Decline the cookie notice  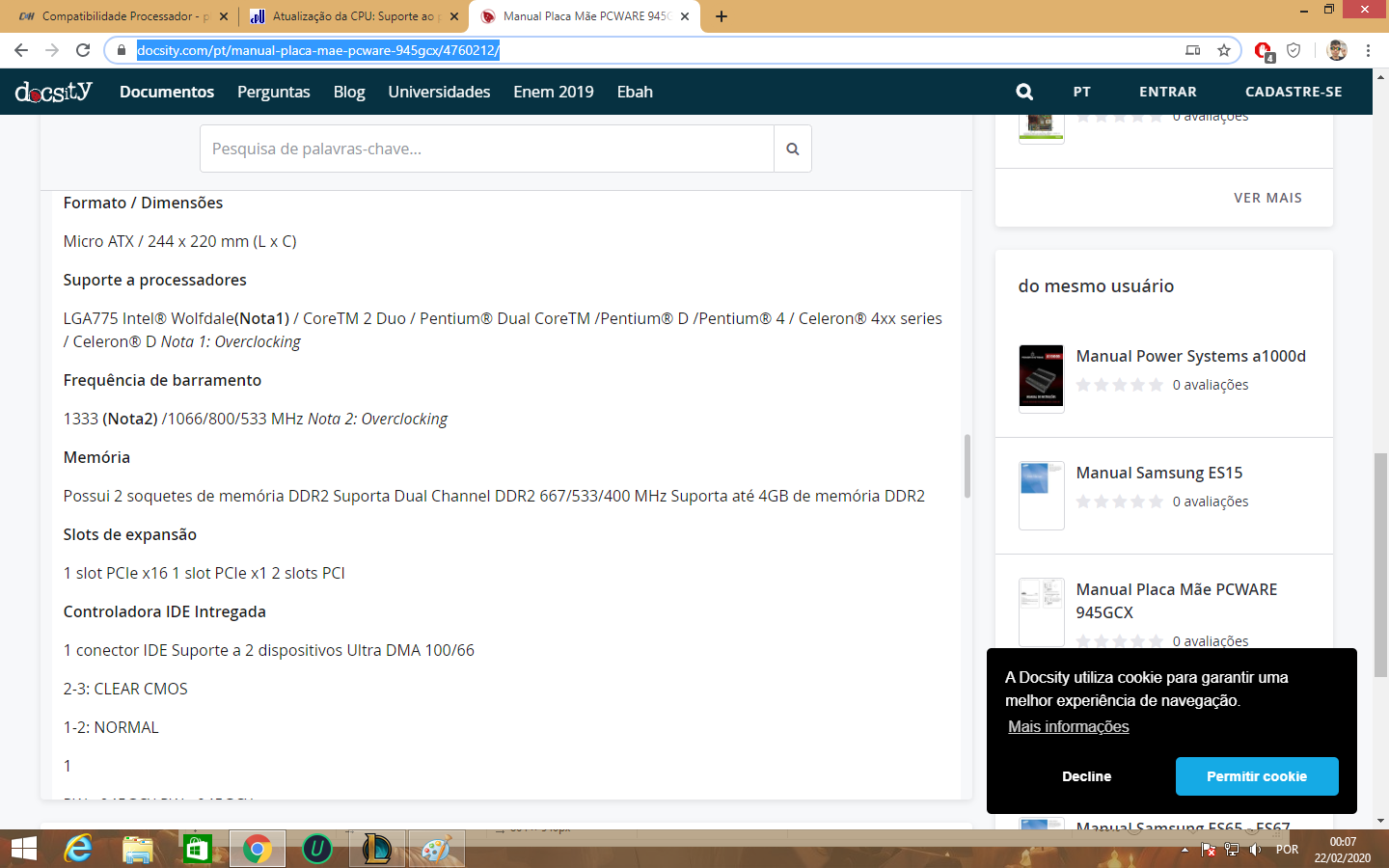tap(1086, 776)
